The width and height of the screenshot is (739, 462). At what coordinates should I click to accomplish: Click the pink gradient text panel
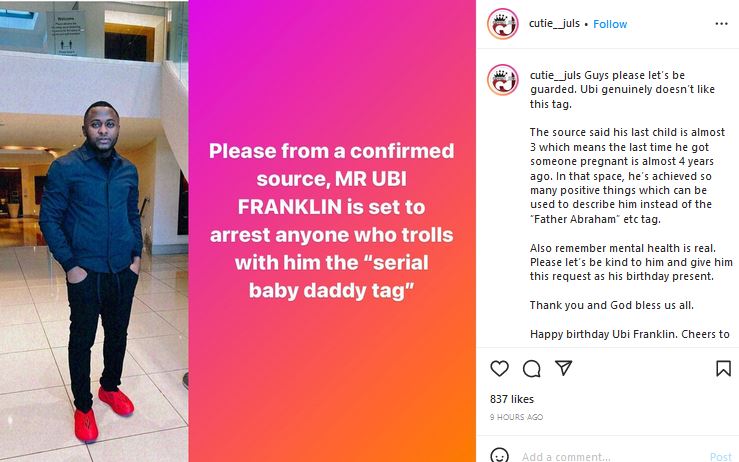[x=332, y=231]
